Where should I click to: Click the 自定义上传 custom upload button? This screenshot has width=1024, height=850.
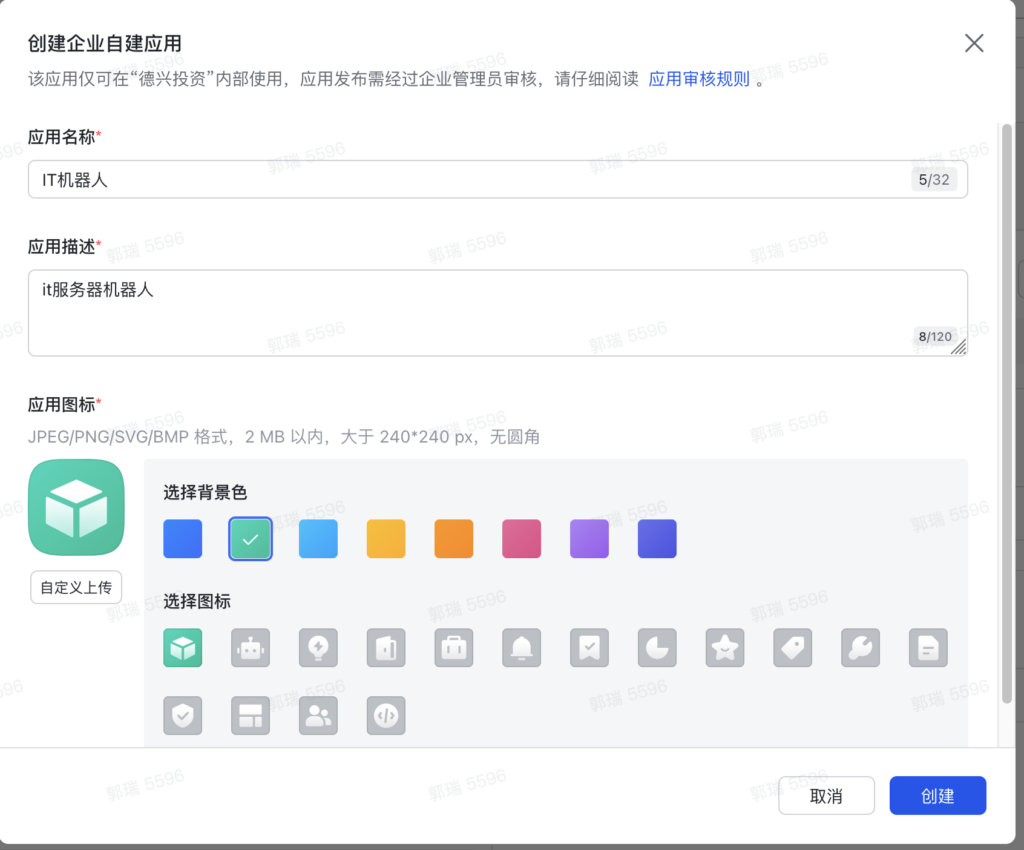(x=76, y=587)
